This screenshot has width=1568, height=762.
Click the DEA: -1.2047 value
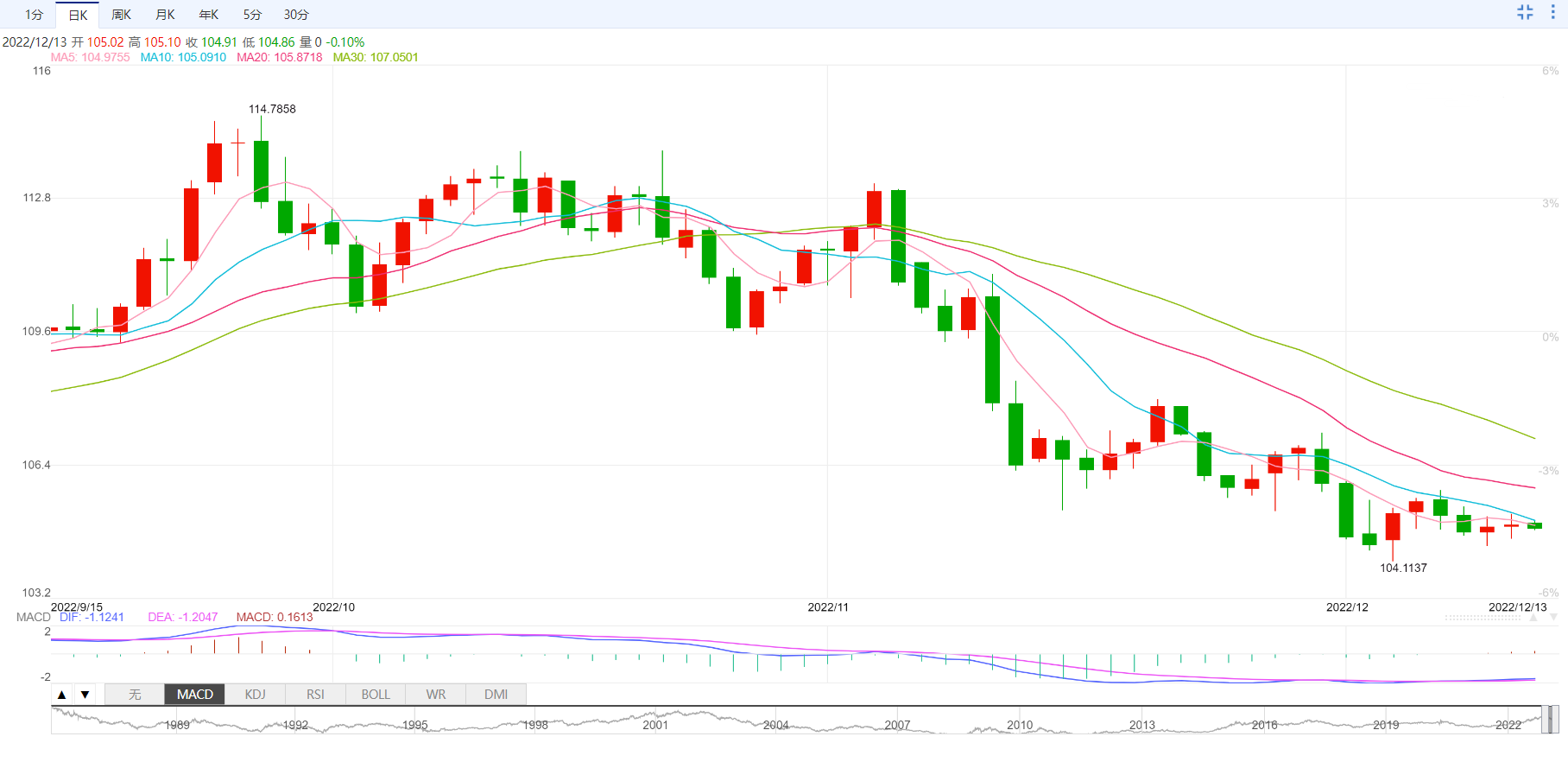coord(182,617)
